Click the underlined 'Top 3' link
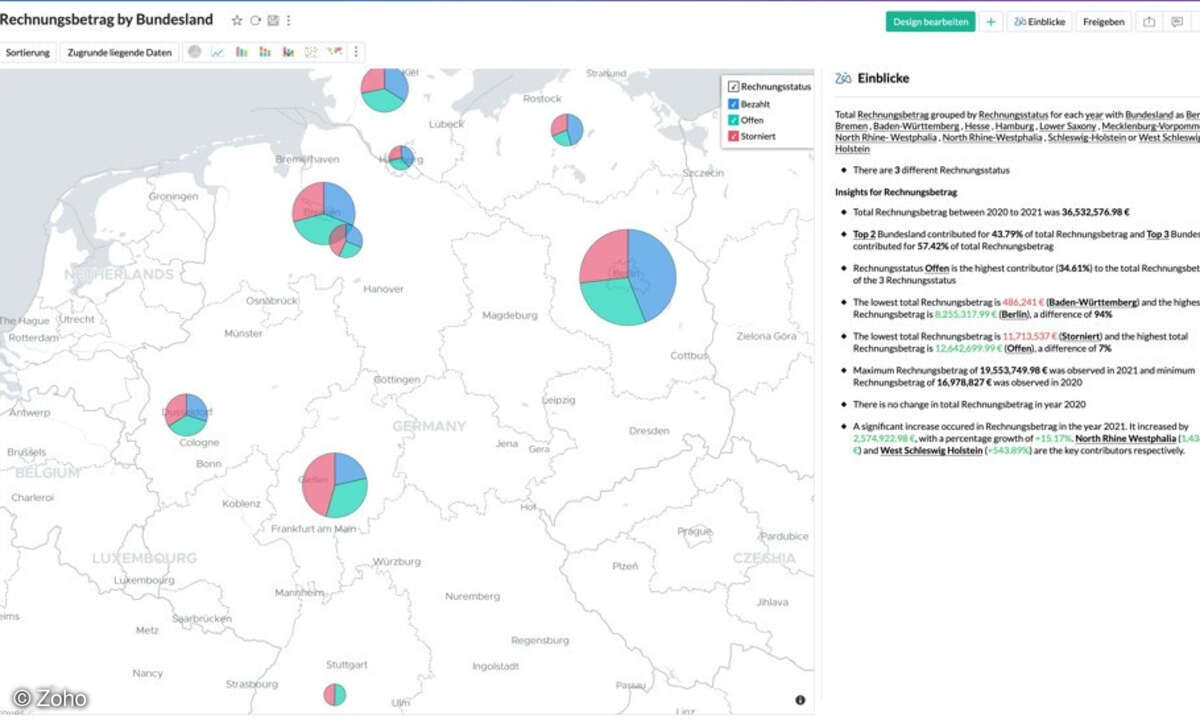The image size is (1200, 720). (1158, 234)
